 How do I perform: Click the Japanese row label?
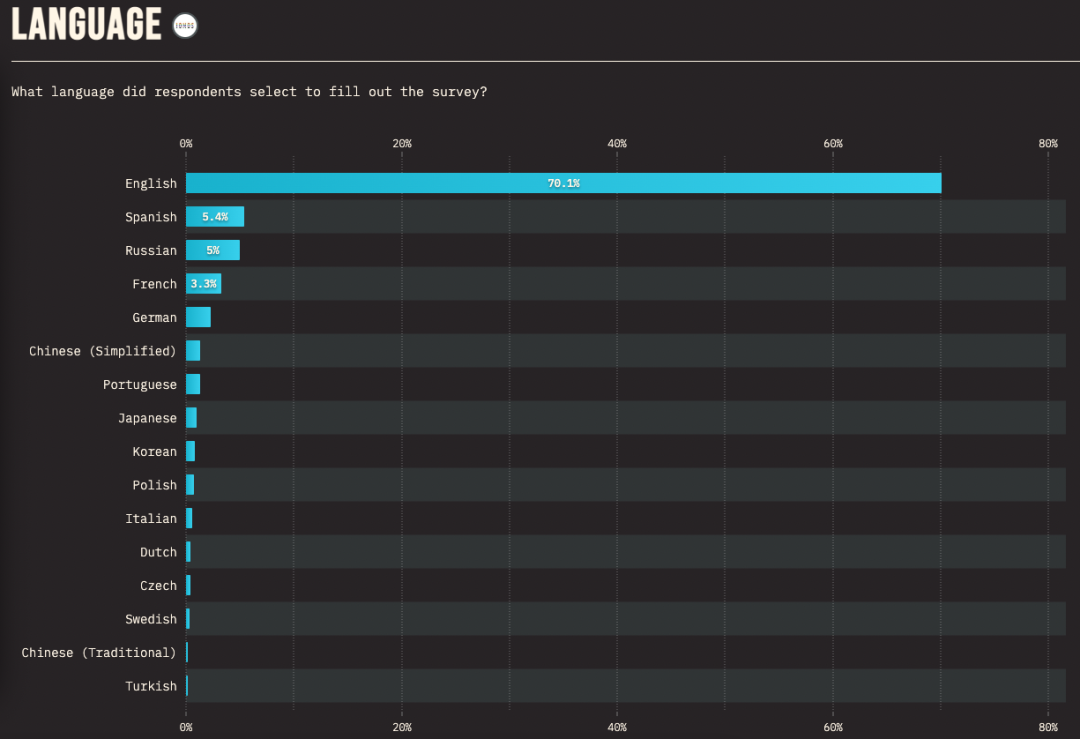point(147,418)
